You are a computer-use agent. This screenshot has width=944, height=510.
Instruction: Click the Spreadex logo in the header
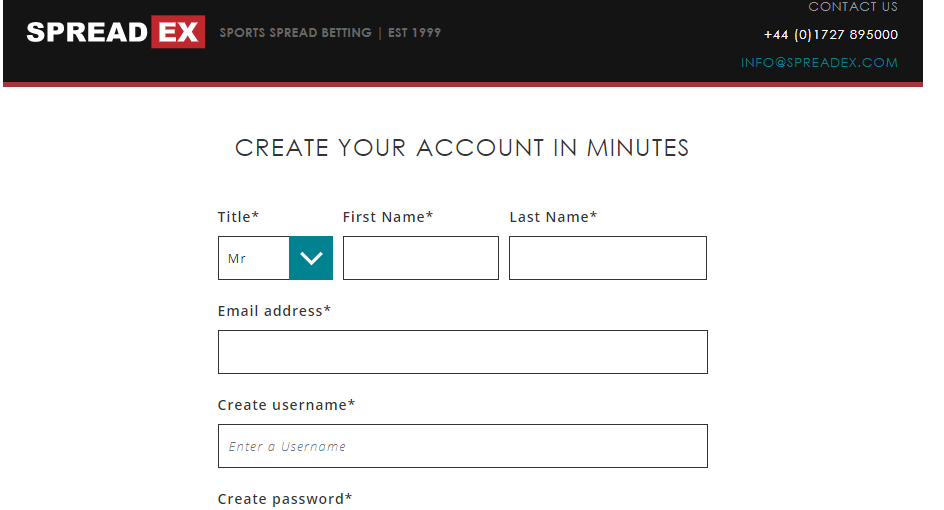[114, 32]
